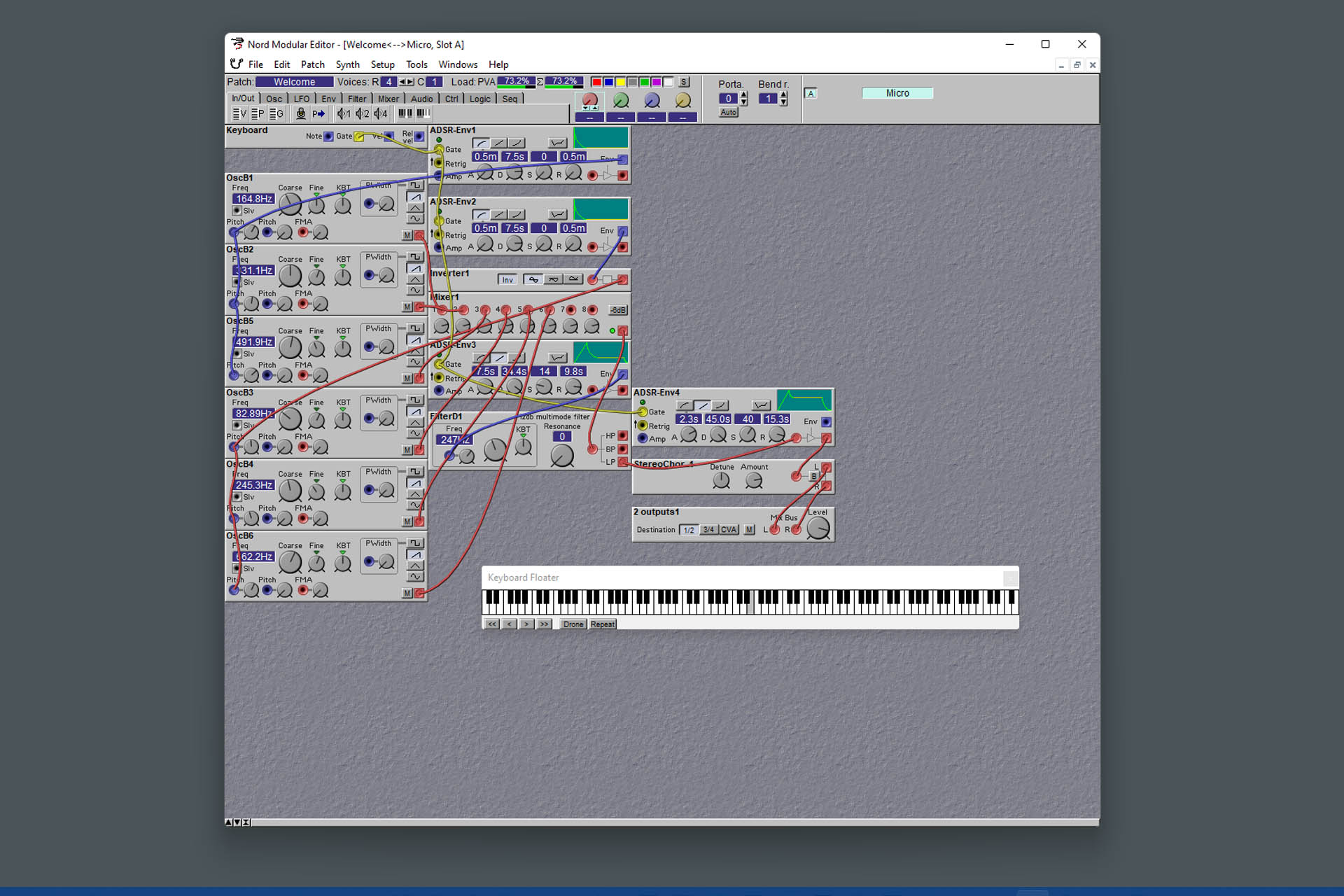Click the speaker 4 icon
This screenshot has width=1344, height=896.
(381, 113)
